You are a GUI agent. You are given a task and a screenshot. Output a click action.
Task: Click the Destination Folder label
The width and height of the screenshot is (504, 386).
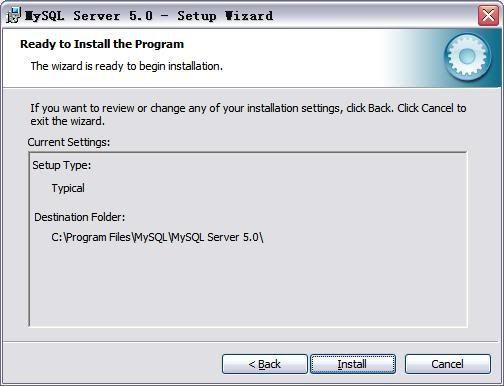(80, 217)
